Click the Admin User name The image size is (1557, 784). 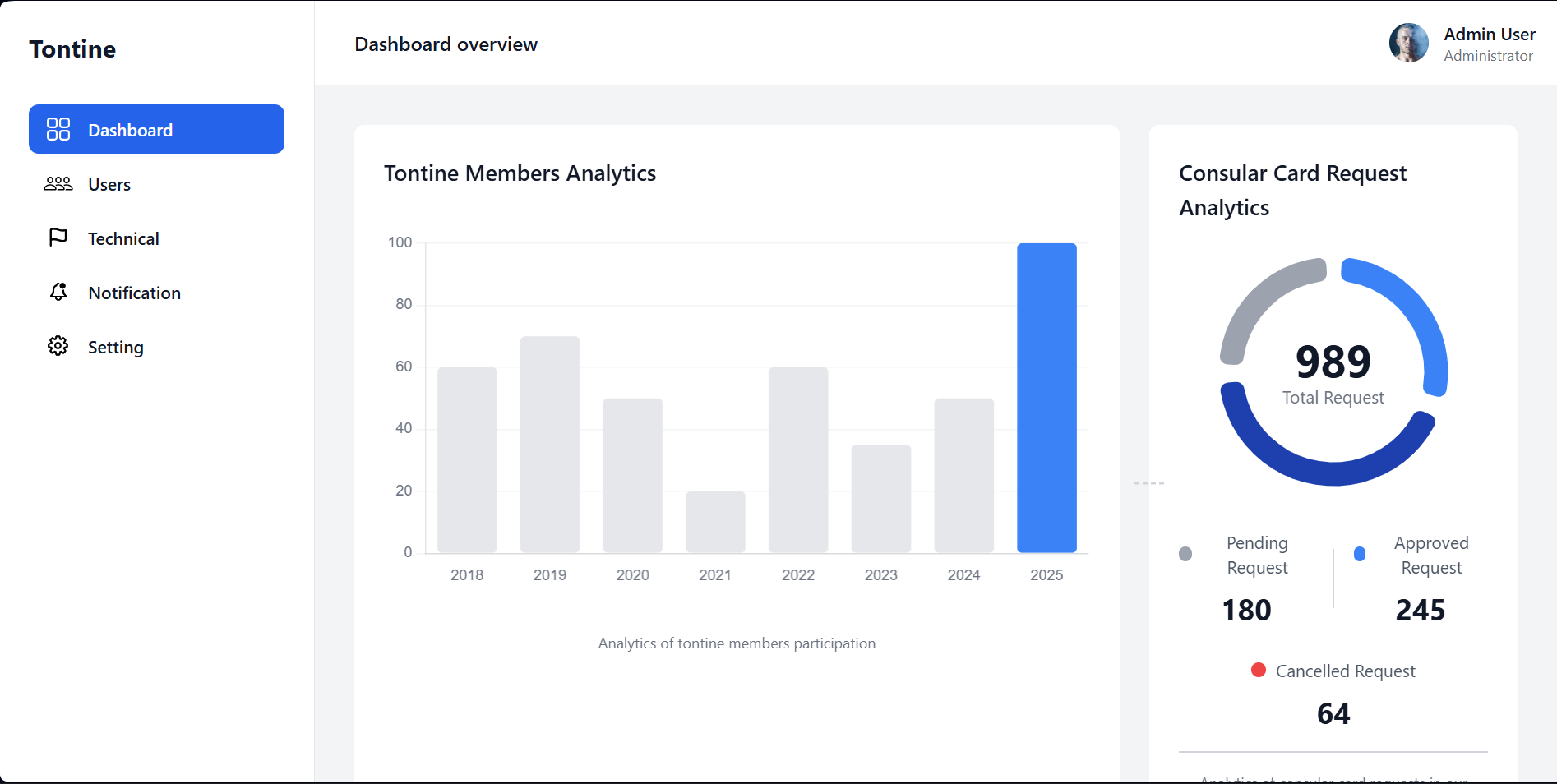click(x=1489, y=35)
